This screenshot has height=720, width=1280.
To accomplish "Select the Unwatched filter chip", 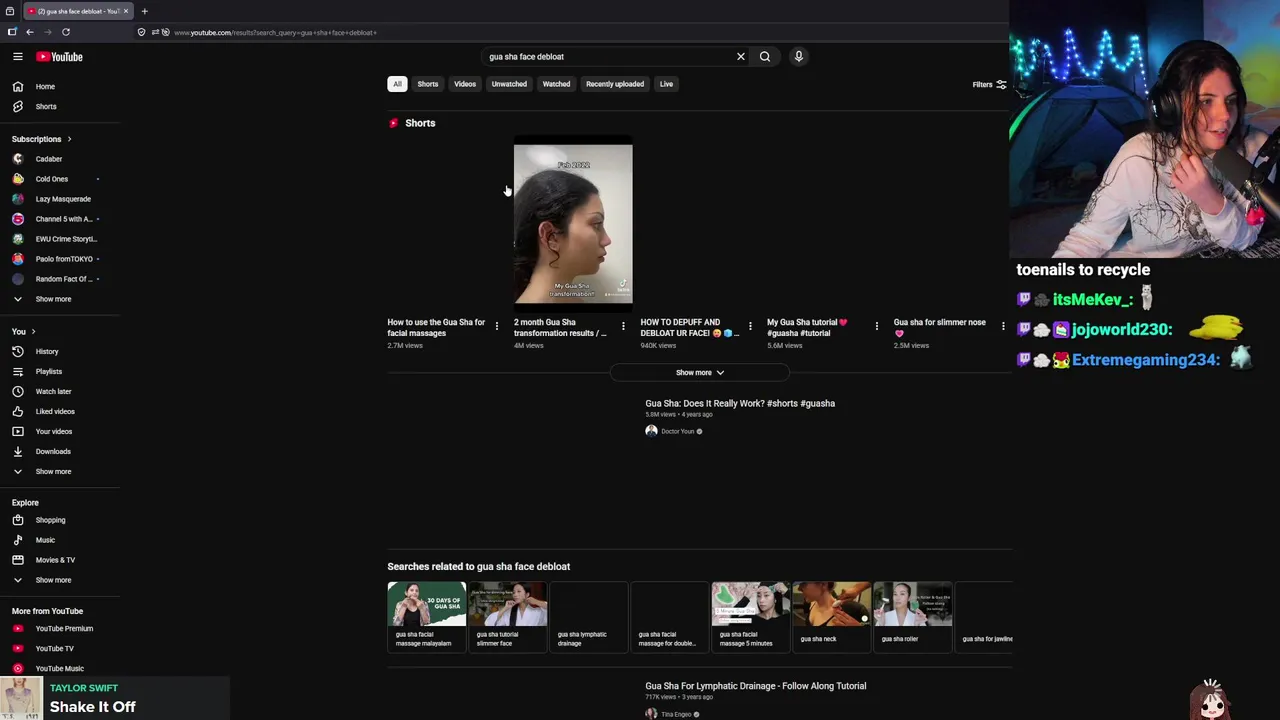I will point(509,84).
